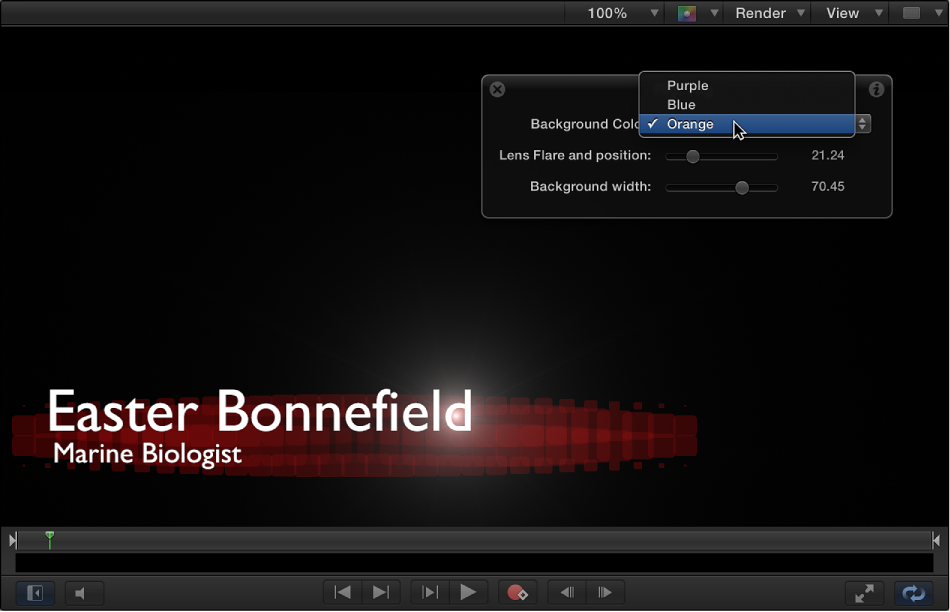Jump to the start of the project
The height and width of the screenshot is (612, 950).
342,592
